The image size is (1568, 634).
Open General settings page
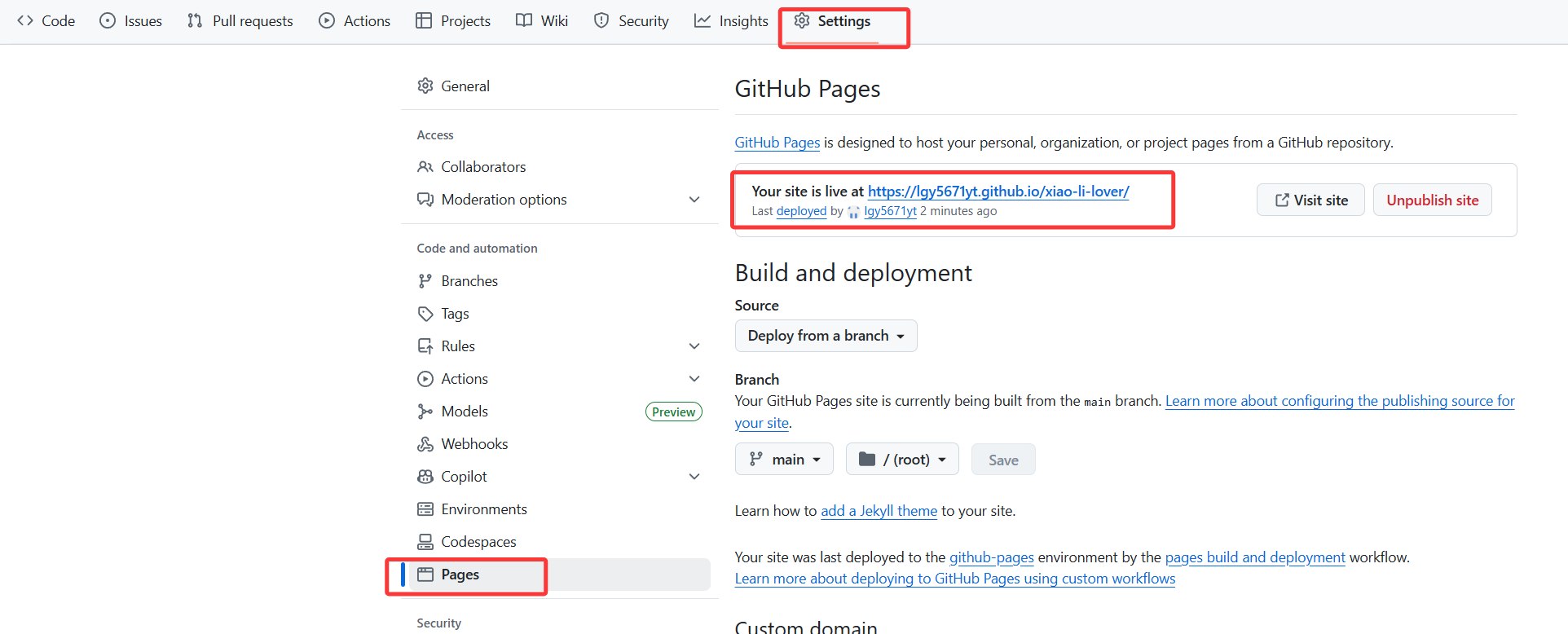560,86
